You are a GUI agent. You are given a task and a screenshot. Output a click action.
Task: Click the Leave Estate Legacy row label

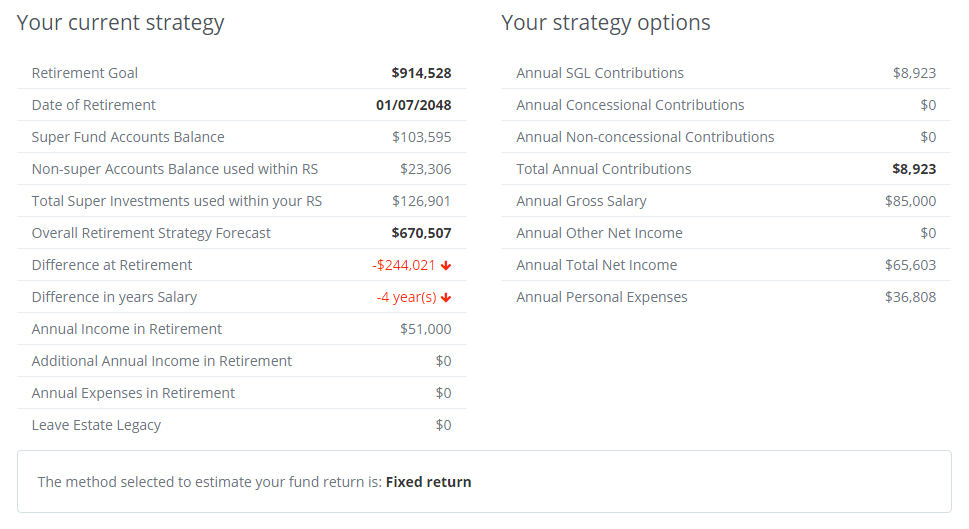[96, 425]
